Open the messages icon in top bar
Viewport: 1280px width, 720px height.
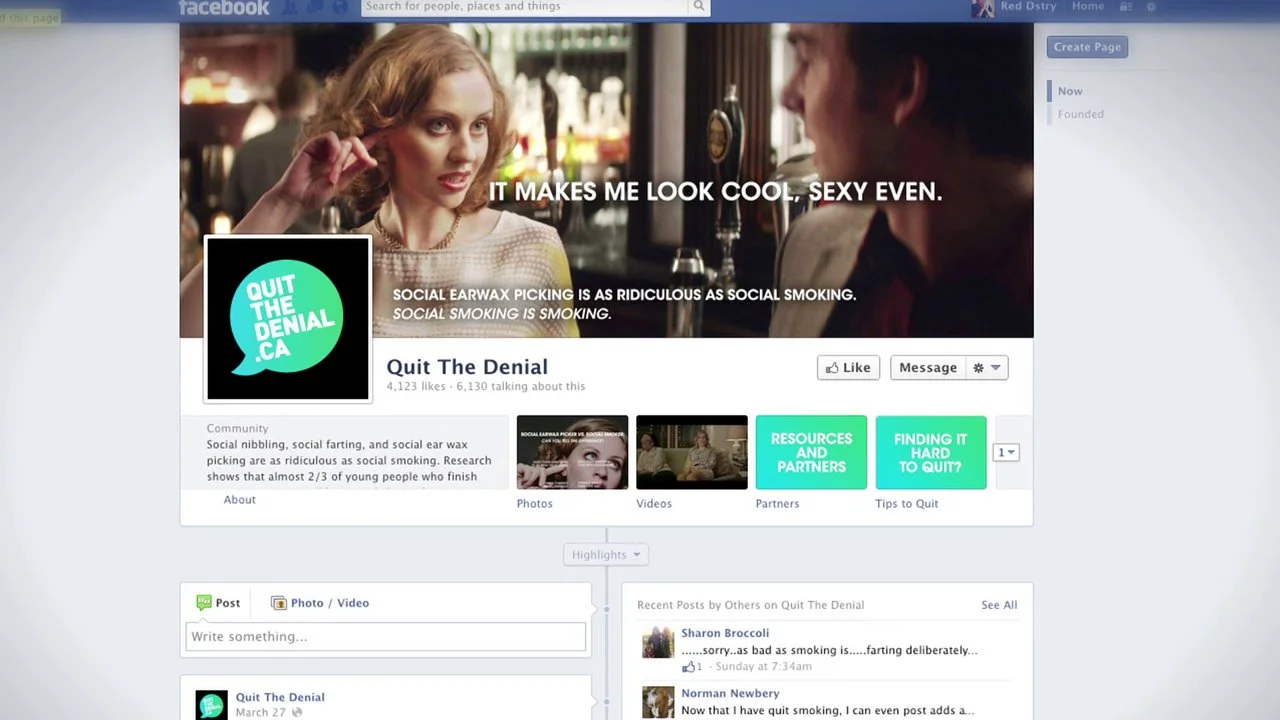316,7
